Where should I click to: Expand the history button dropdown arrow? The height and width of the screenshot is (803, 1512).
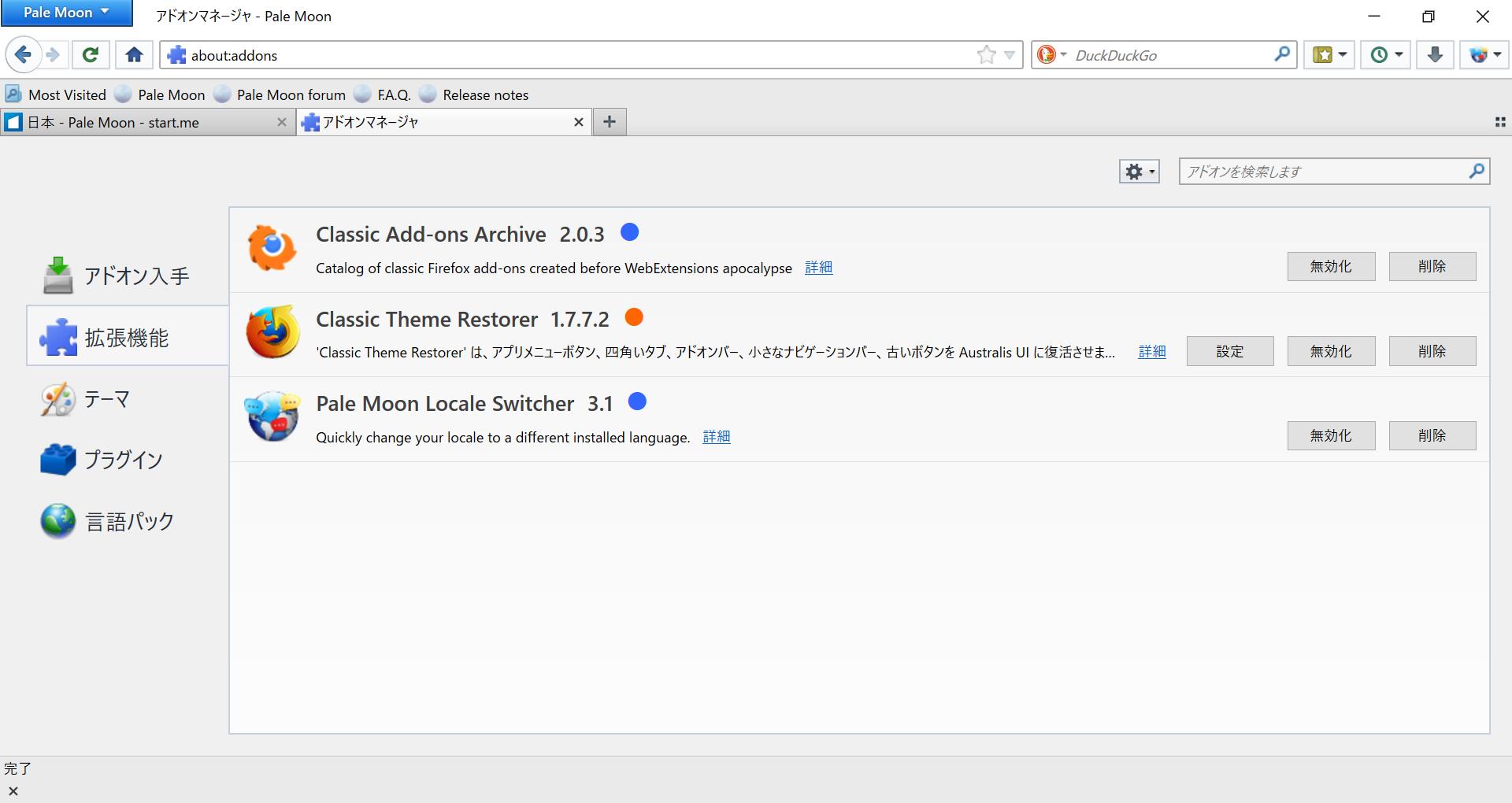pyautogui.click(x=1399, y=55)
